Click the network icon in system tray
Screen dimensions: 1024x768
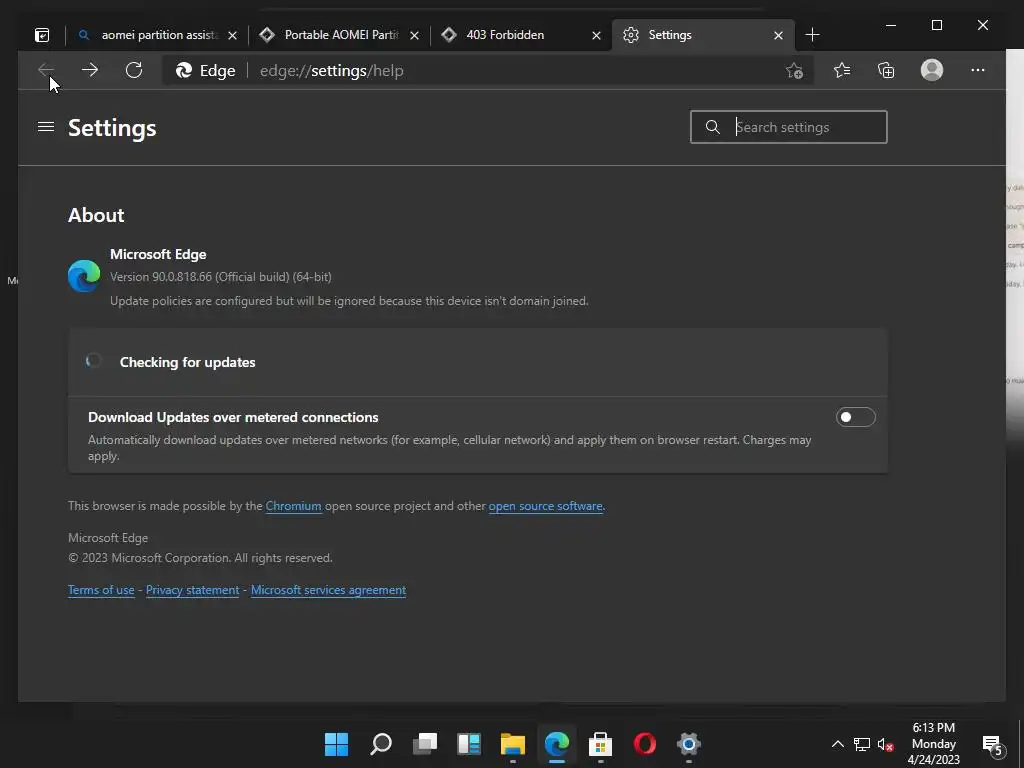pyautogui.click(x=862, y=744)
